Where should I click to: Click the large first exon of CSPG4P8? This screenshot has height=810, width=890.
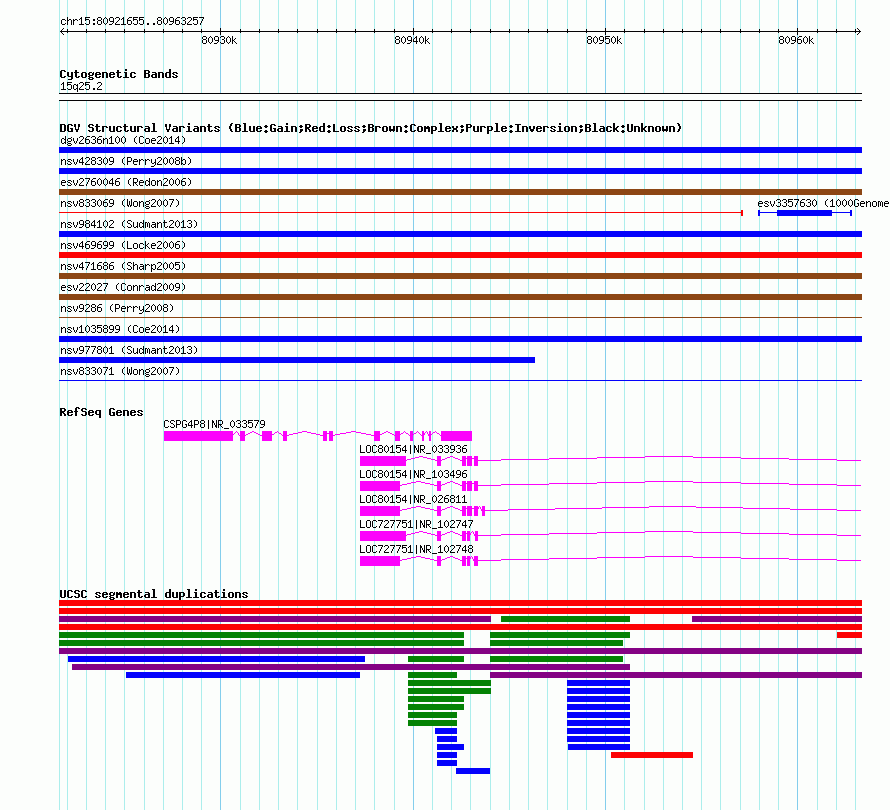[198, 436]
